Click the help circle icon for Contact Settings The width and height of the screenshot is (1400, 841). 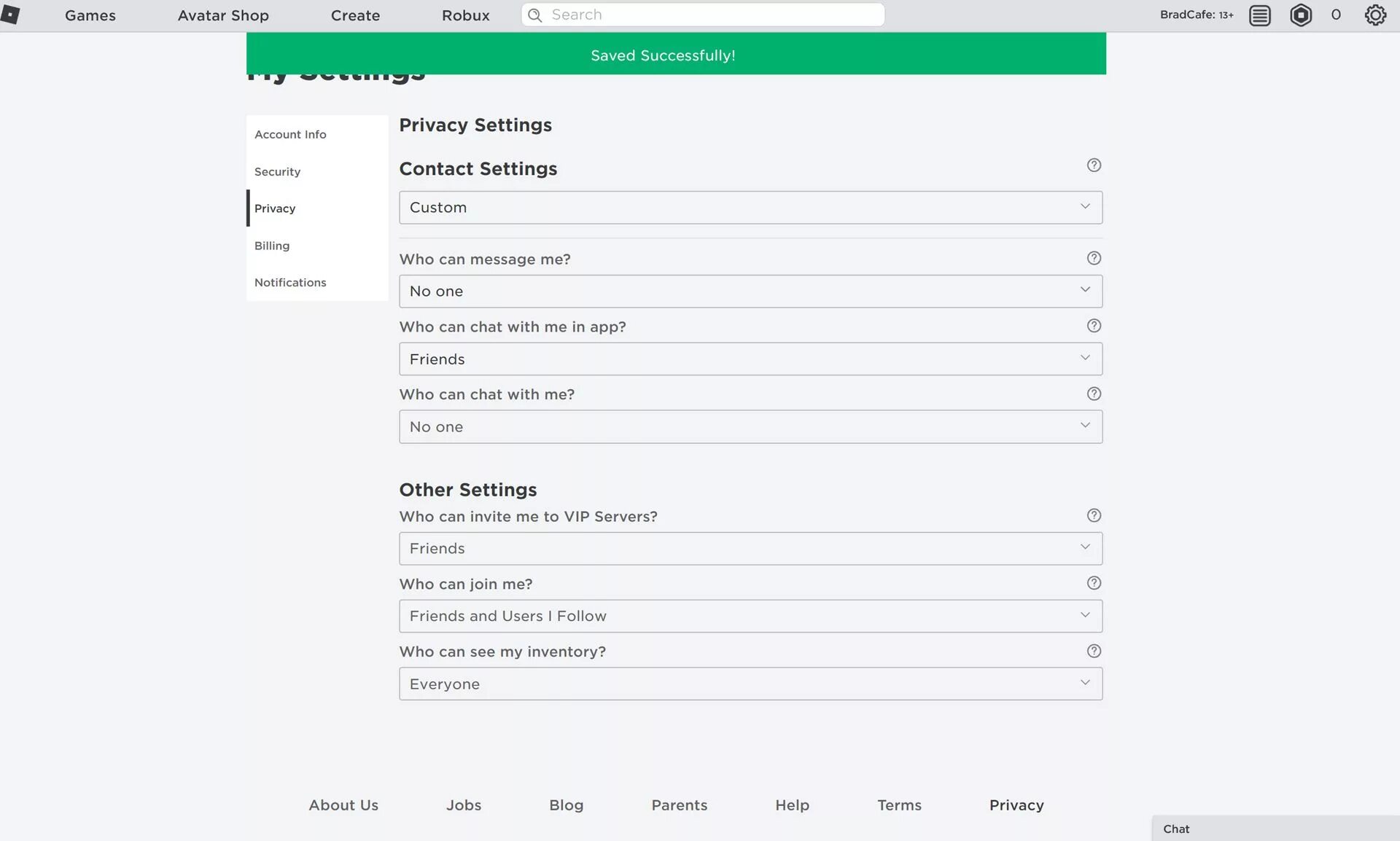tap(1094, 165)
